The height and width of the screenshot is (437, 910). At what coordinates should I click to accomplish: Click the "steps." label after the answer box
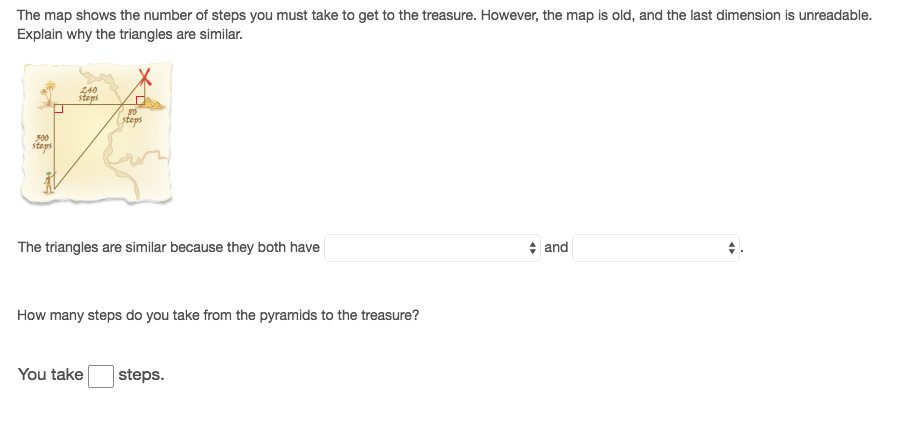[x=141, y=375]
